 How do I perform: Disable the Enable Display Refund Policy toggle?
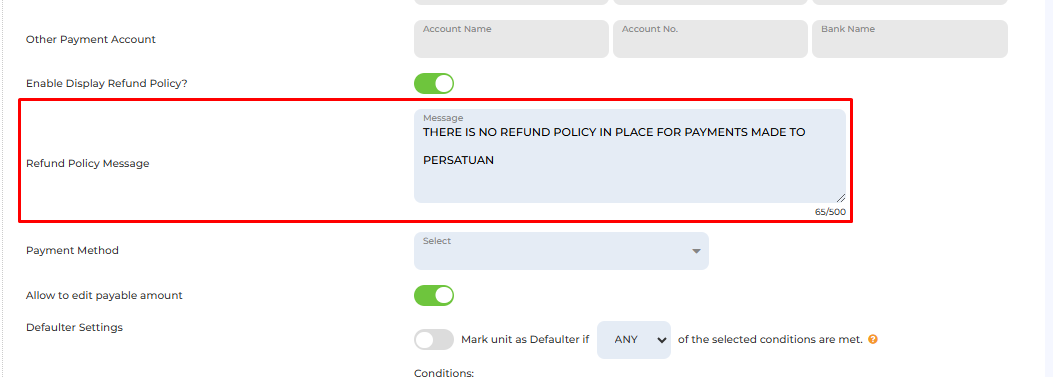tap(434, 84)
